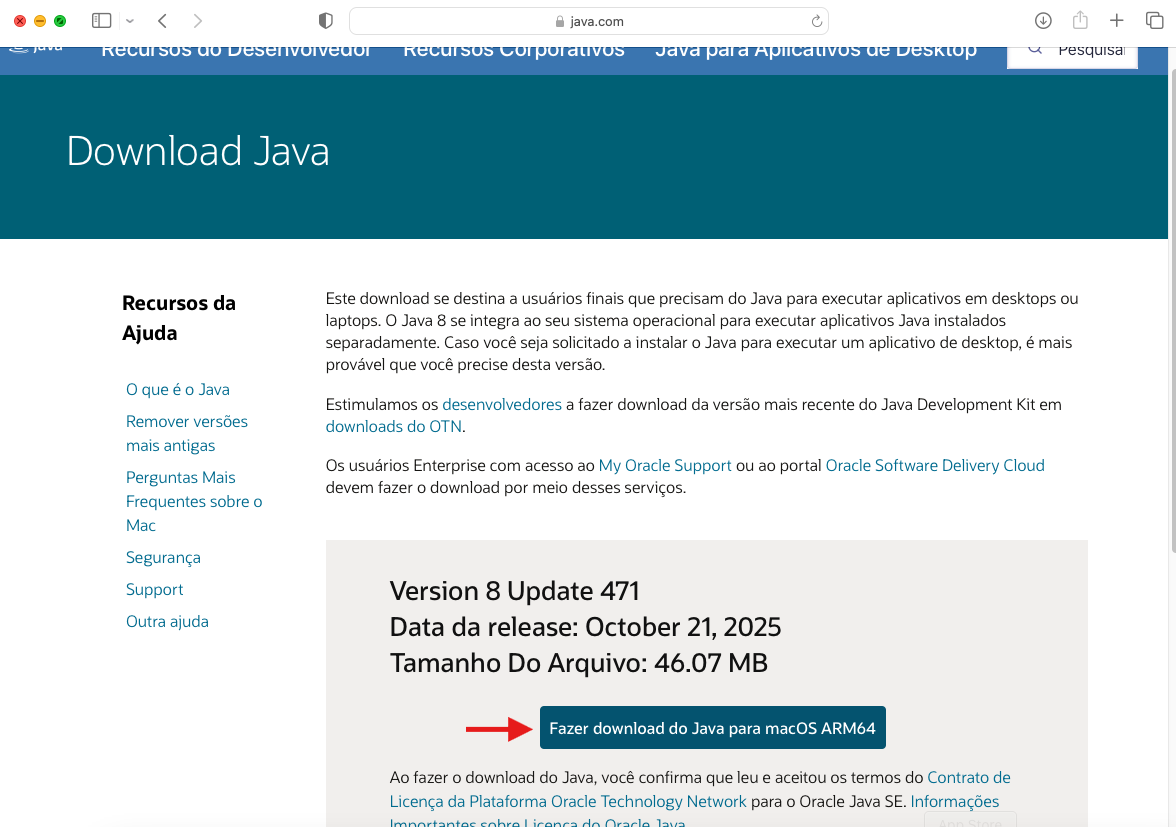1176x827 pixels.
Task: Click Fazer download do Java para macOS ARM64
Action: click(712, 728)
